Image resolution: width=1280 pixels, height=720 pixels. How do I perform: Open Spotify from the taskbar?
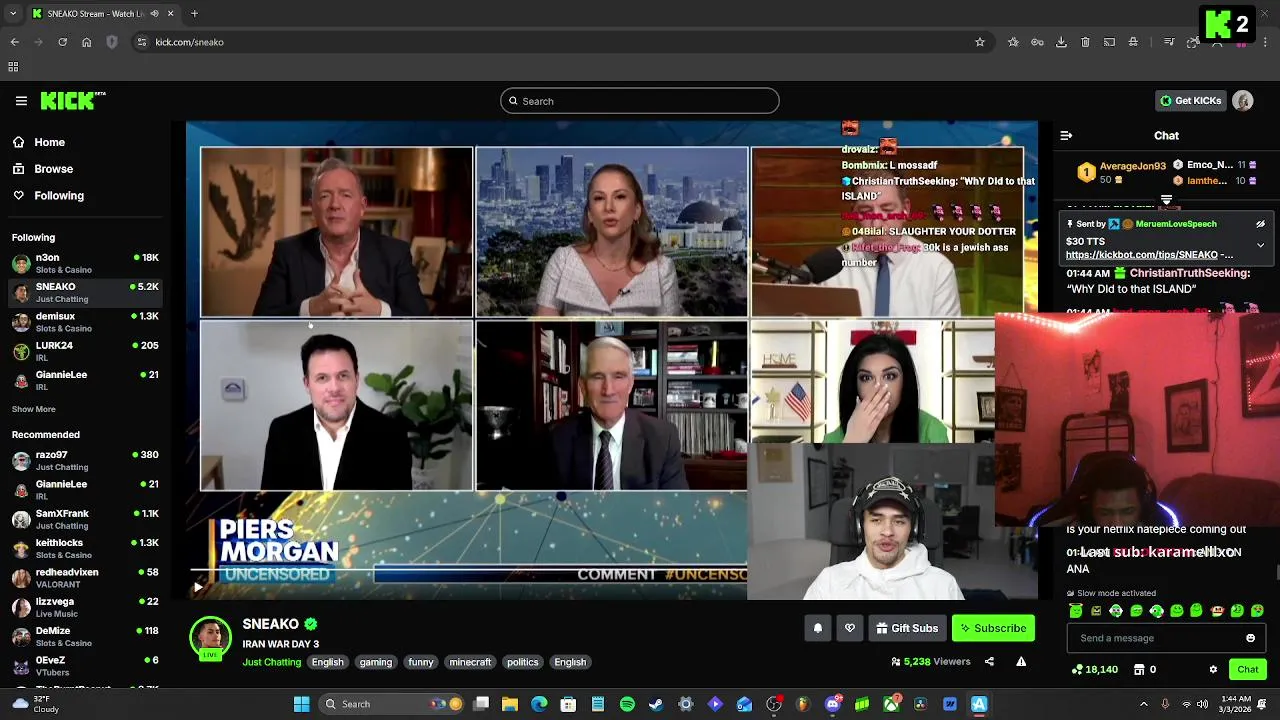[x=627, y=704]
